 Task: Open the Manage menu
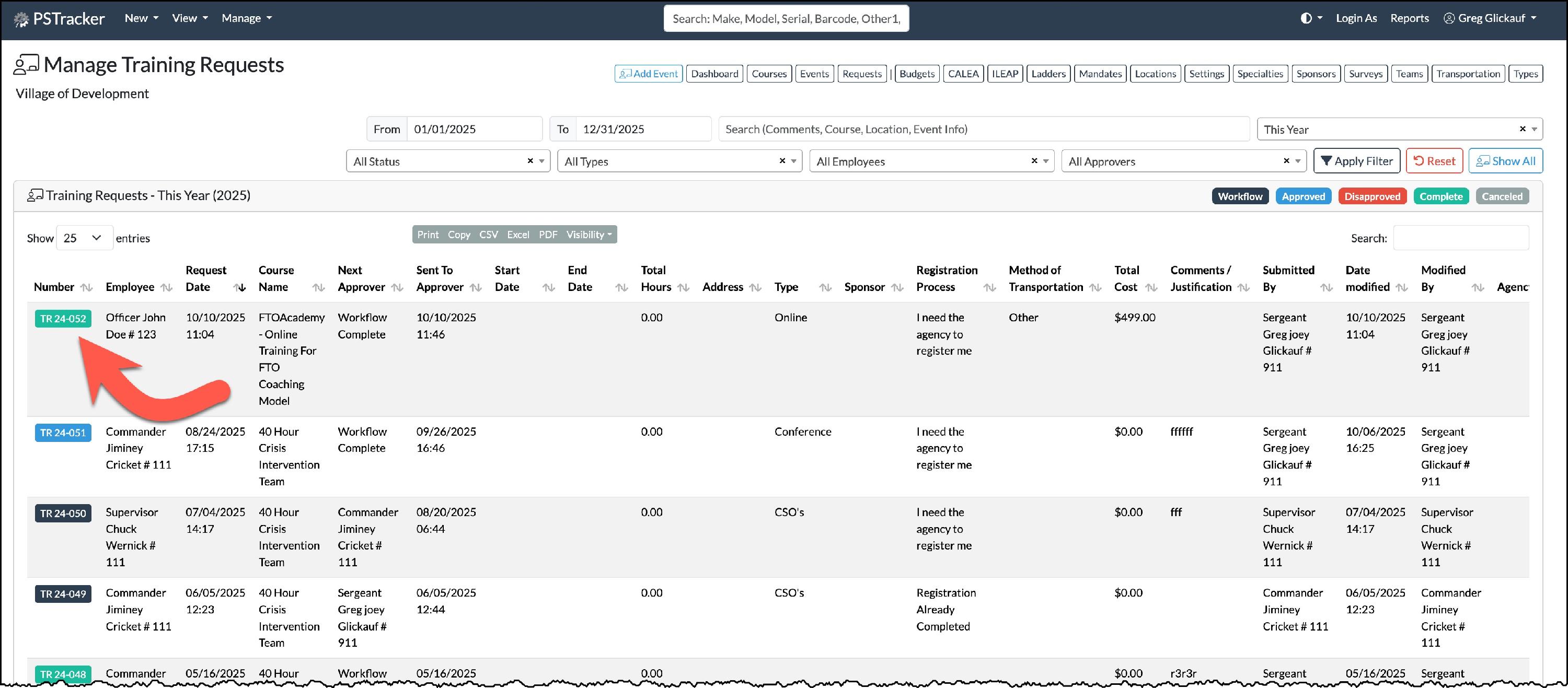[x=247, y=18]
